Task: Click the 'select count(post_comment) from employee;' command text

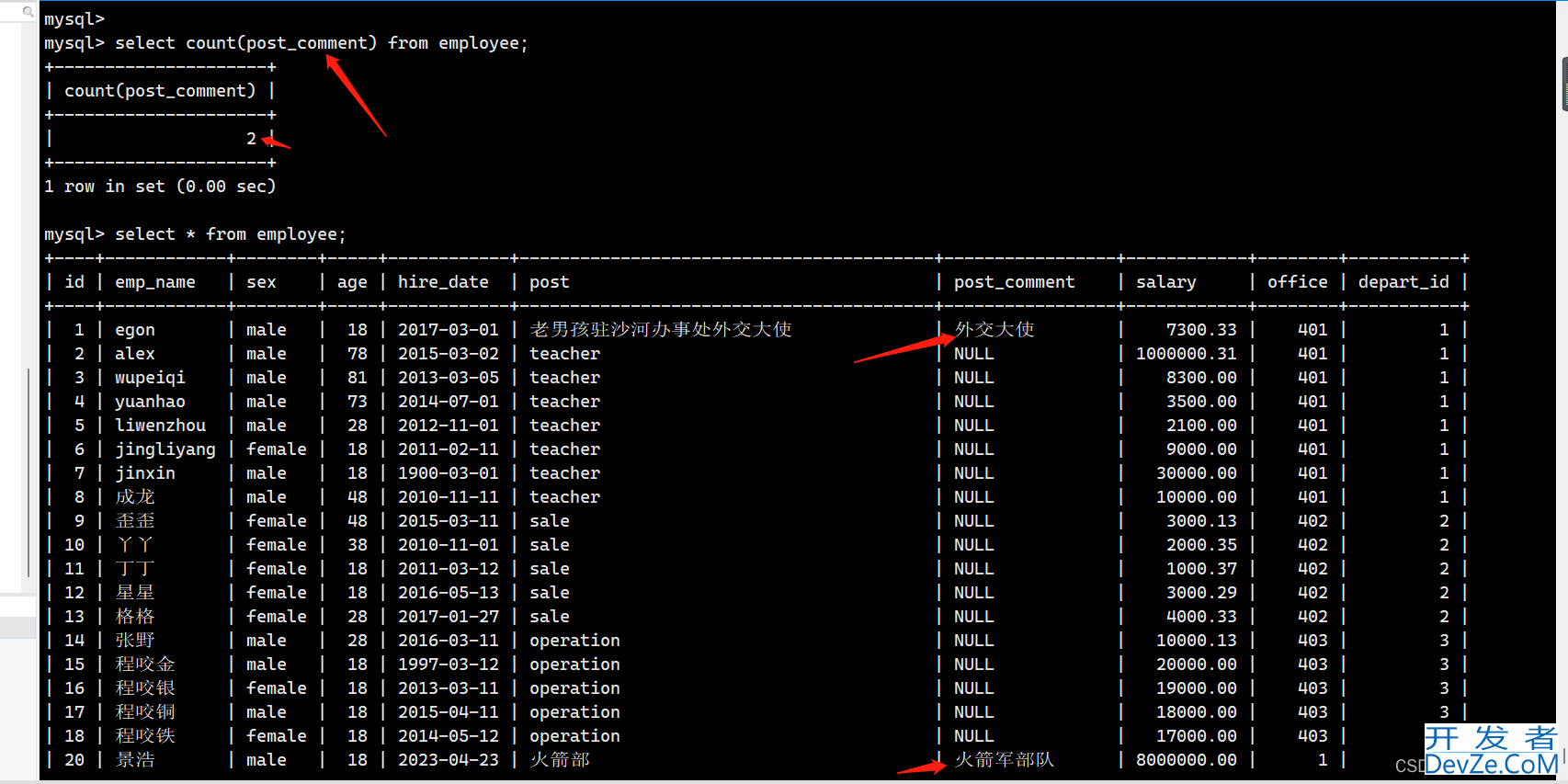Action: point(321,43)
